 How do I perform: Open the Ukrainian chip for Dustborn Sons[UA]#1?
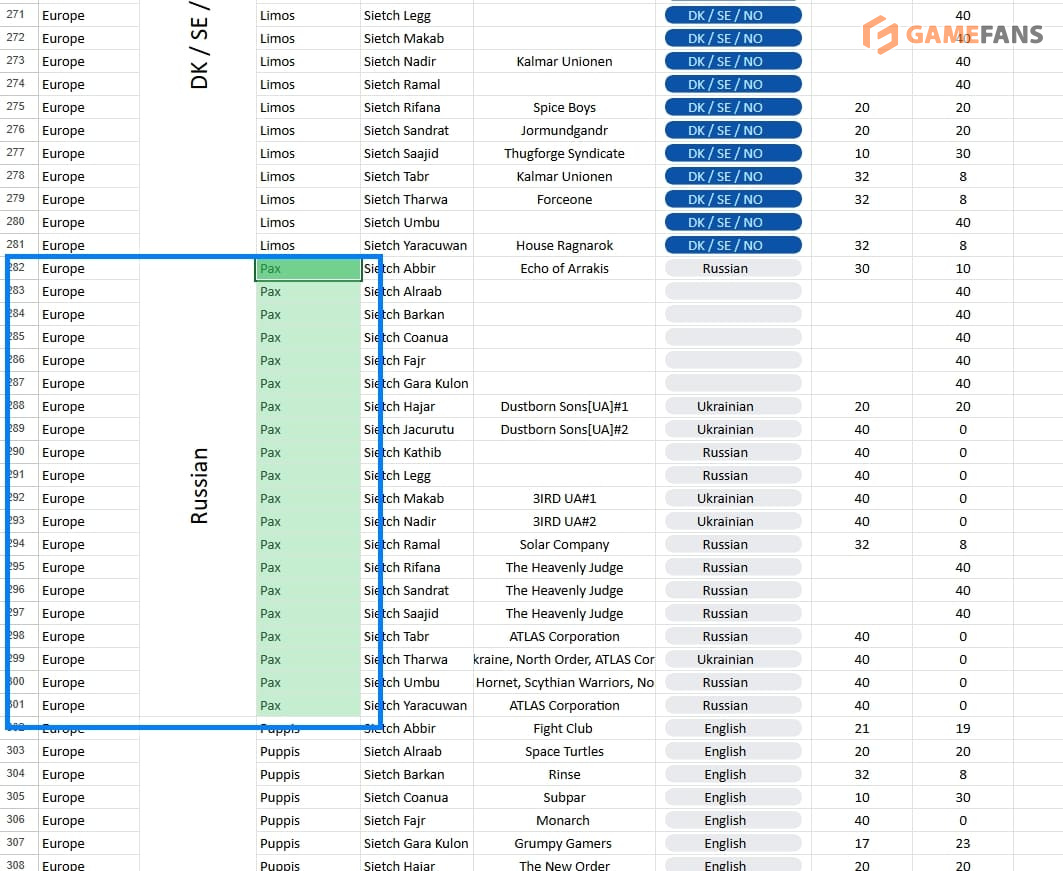[x=733, y=407]
